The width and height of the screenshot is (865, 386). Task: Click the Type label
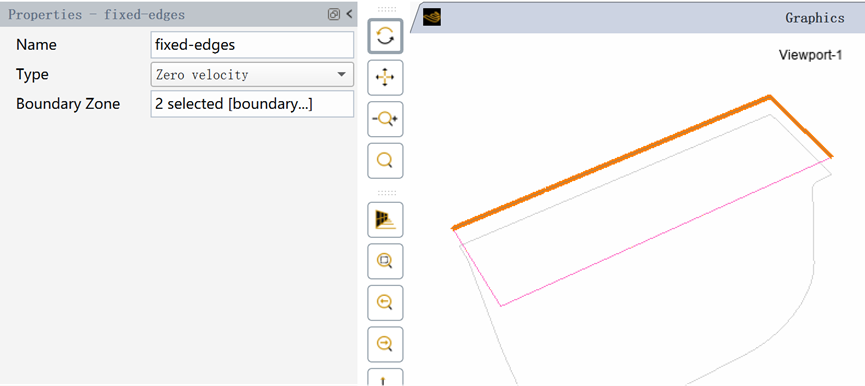(32, 74)
